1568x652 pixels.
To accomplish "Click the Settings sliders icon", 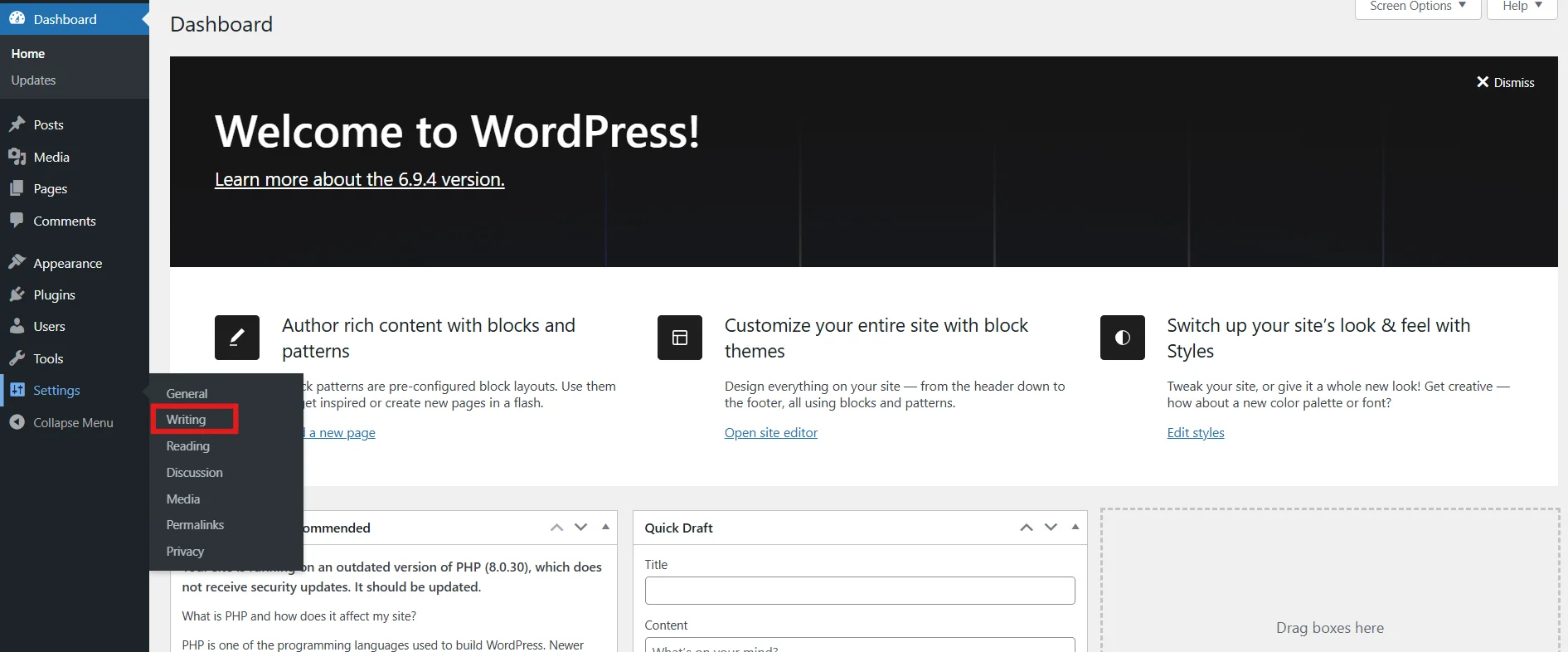I will pyautogui.click(x=17, y=390).
